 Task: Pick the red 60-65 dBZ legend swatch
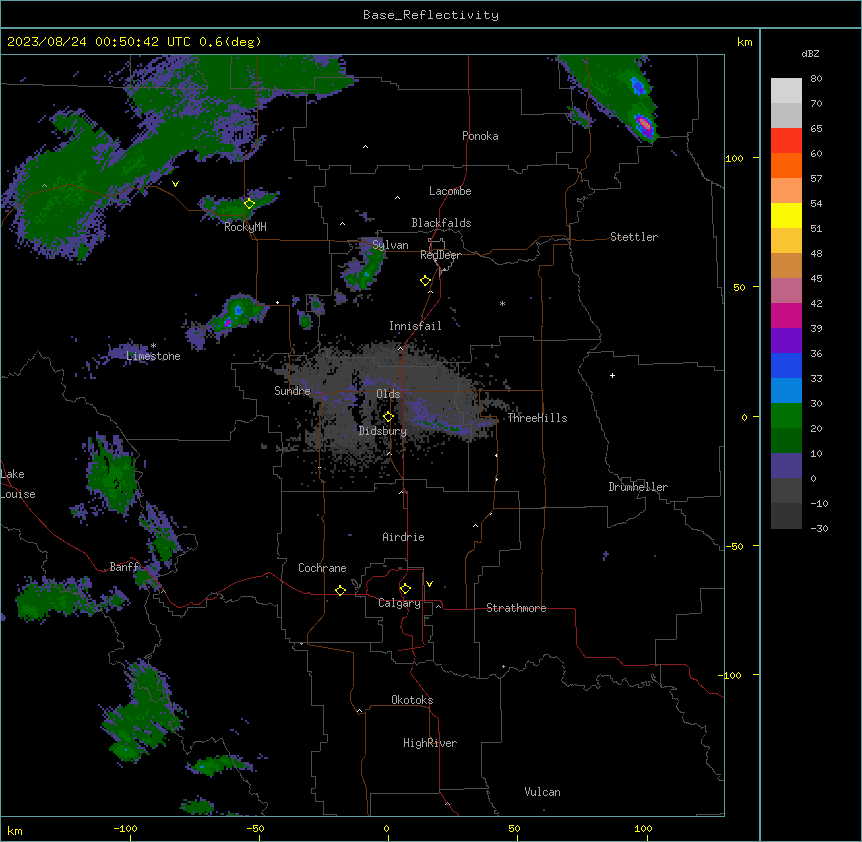click(786, 141)
